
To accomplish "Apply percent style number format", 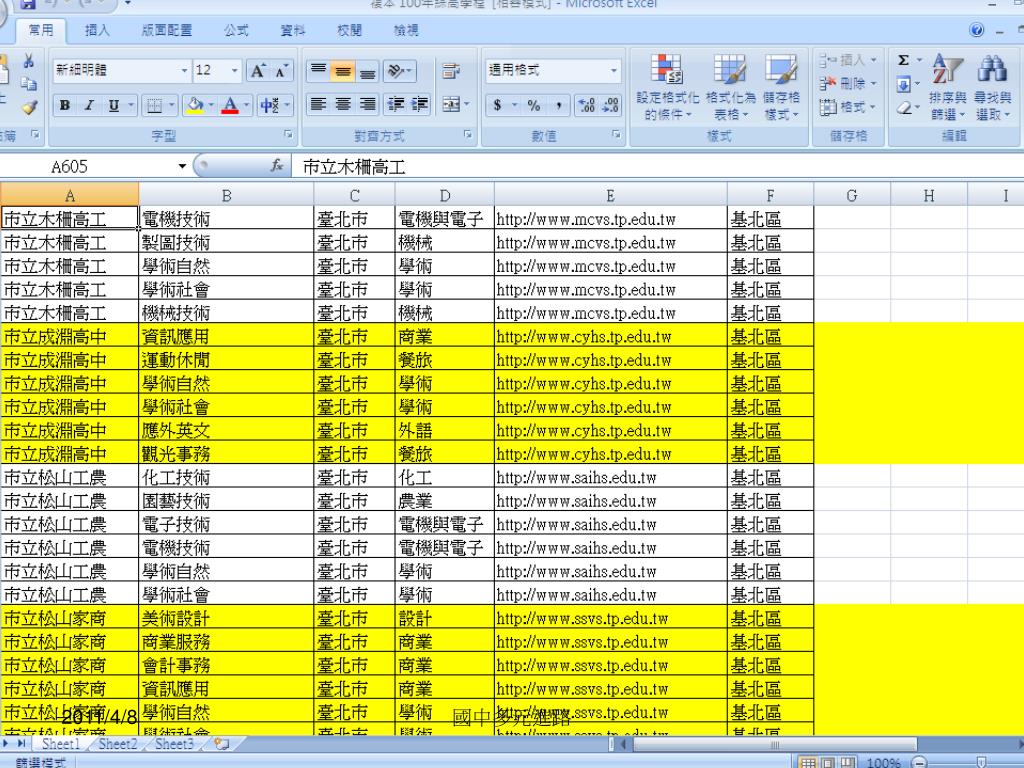I will pos(534,106).
